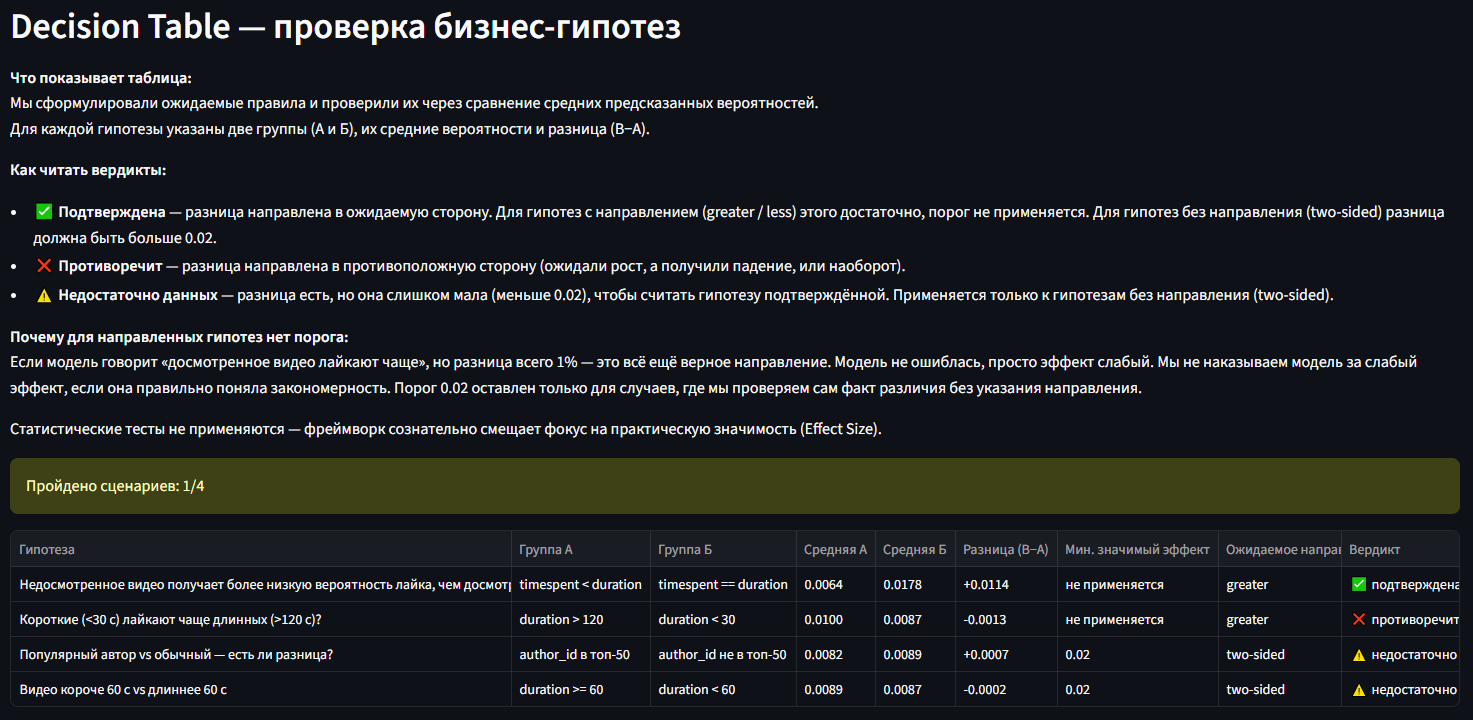Click the warning triangle beside 'Недостаточно данных' legend
Viewport: 1473px width, 720px height.
click(x=43, y=295)
